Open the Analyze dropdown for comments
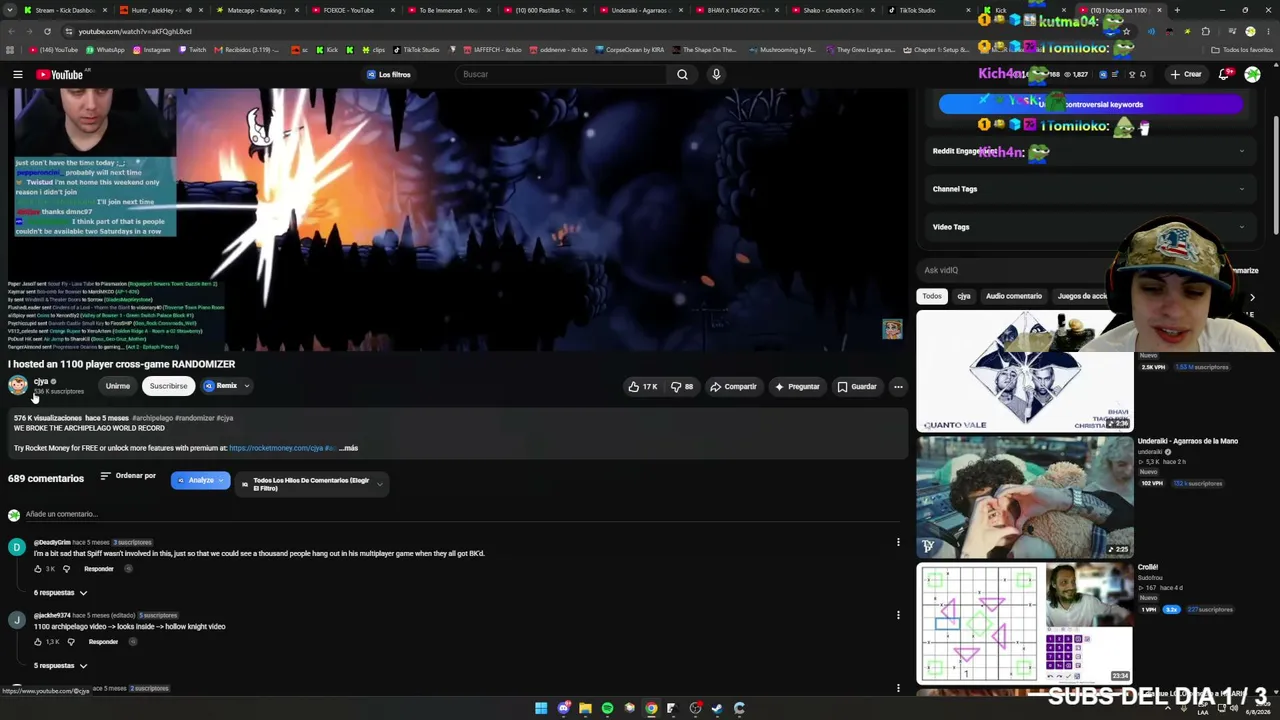Screen dimensions: 1280x720 (x=200, y=481)
